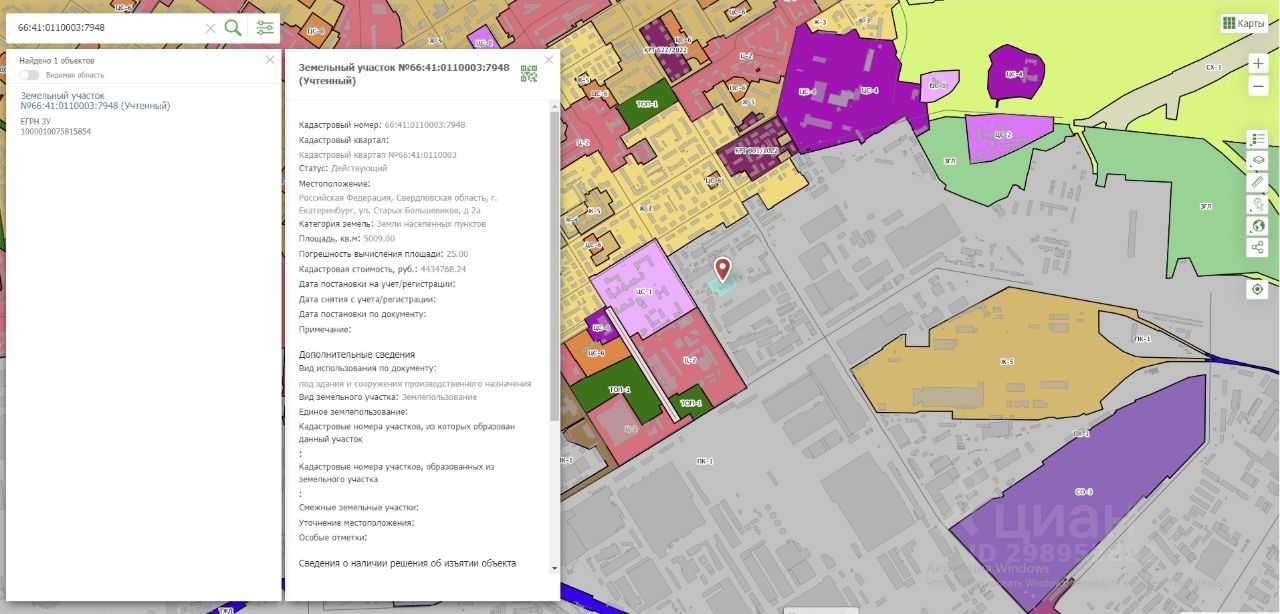Close the search results panel
Screen dimensions: 1280x614
tap(270, 60)
